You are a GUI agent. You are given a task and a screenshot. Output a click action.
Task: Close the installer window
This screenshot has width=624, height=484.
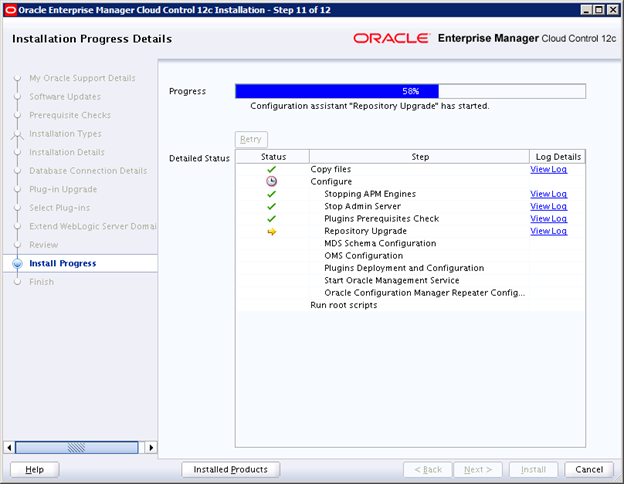pos(613,10)
